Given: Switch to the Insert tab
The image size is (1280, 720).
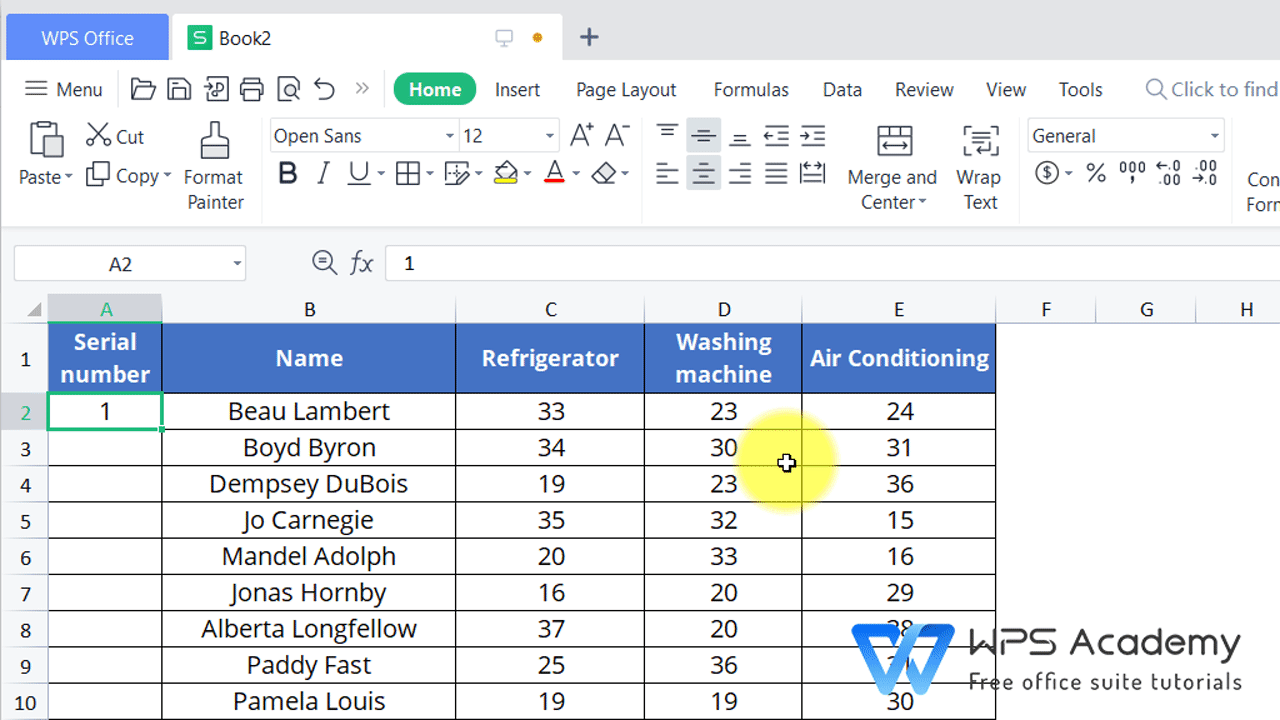Looking at the screenshot, I should (x=518, y=89).
